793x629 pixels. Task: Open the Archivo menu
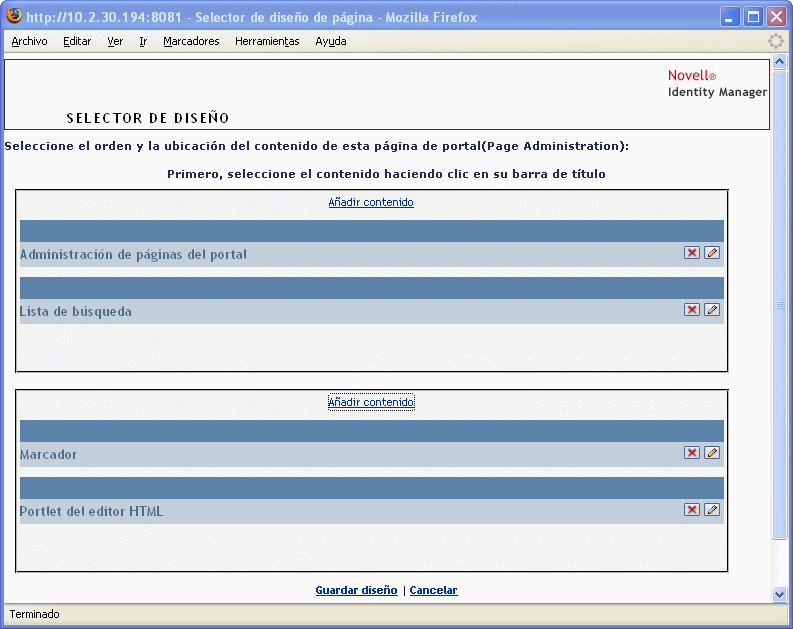(x=29, y=41)
